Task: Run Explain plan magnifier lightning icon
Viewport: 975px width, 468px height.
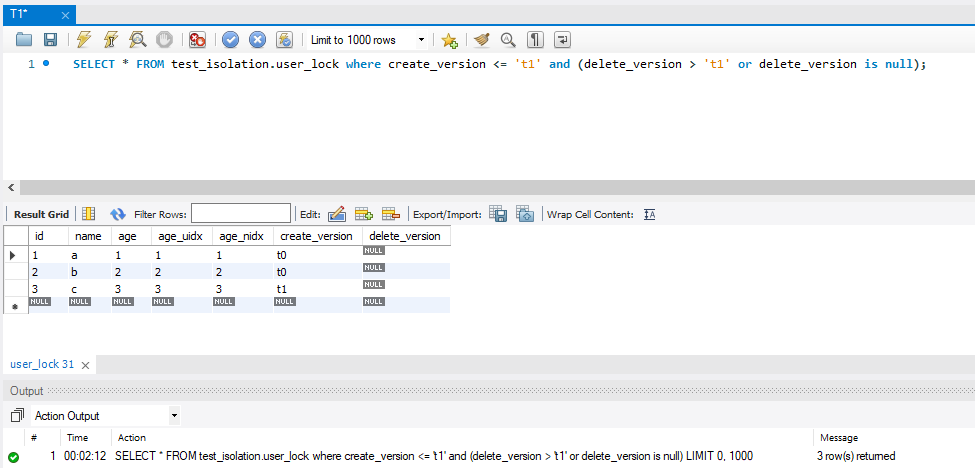Action: click(x=137, y=40)
